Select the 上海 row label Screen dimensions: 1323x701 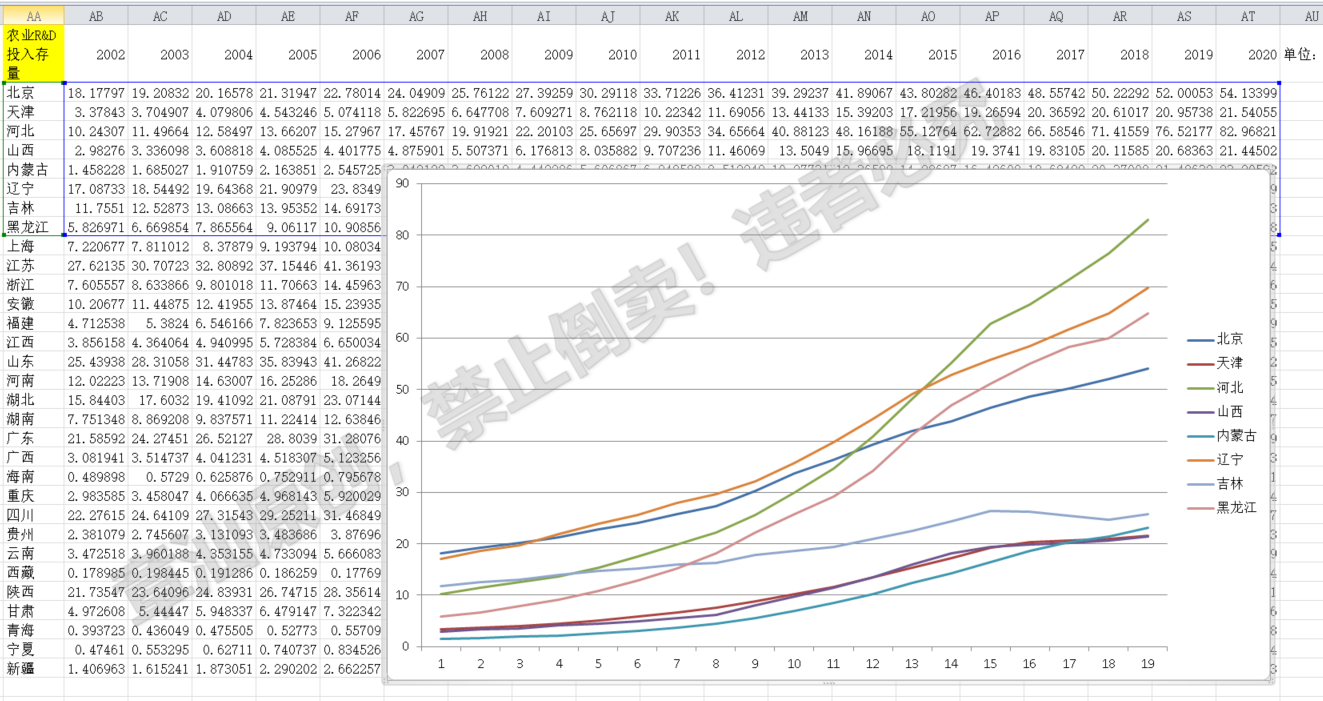(33, 245)
